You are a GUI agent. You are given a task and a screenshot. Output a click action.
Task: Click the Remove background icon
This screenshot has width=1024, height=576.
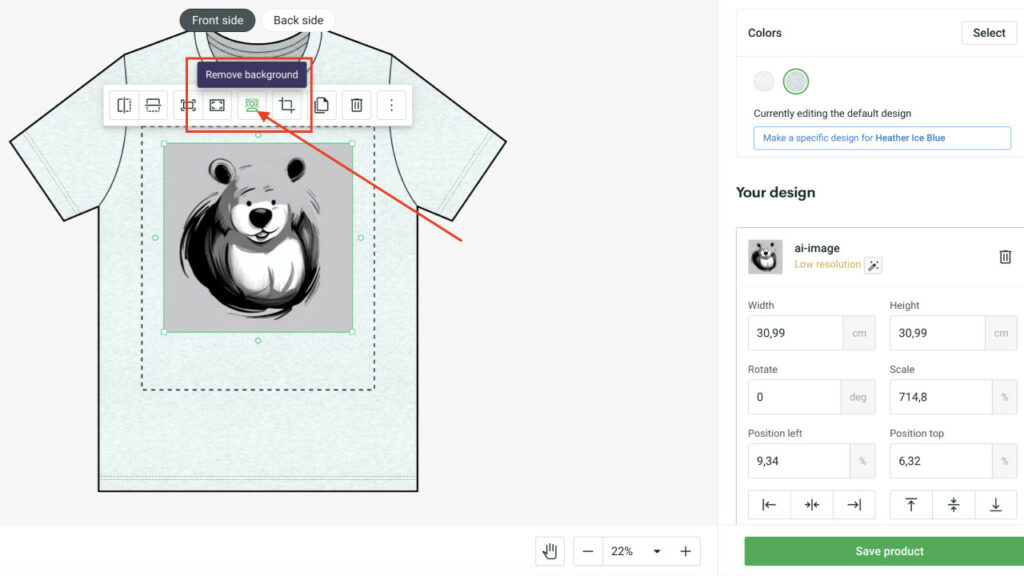(253, 105)
